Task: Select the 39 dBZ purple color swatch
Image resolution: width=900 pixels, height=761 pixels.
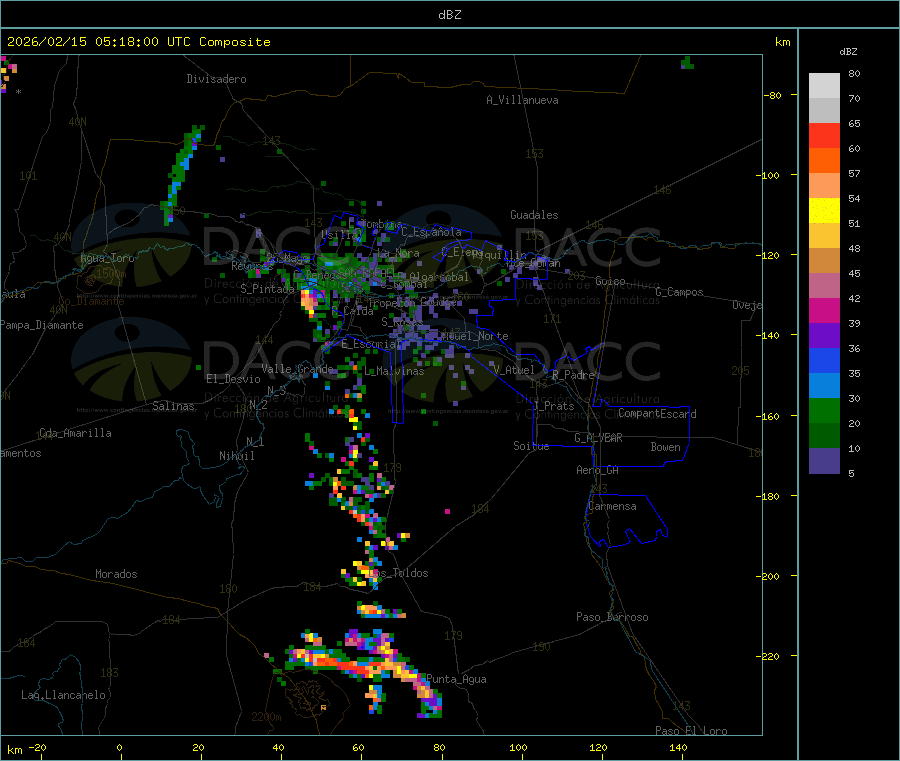Action: (824, 336)
